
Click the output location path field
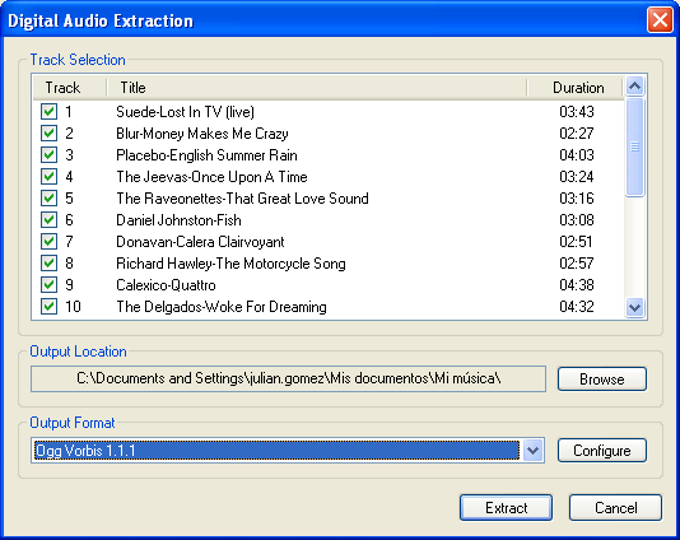click(289, 379)
